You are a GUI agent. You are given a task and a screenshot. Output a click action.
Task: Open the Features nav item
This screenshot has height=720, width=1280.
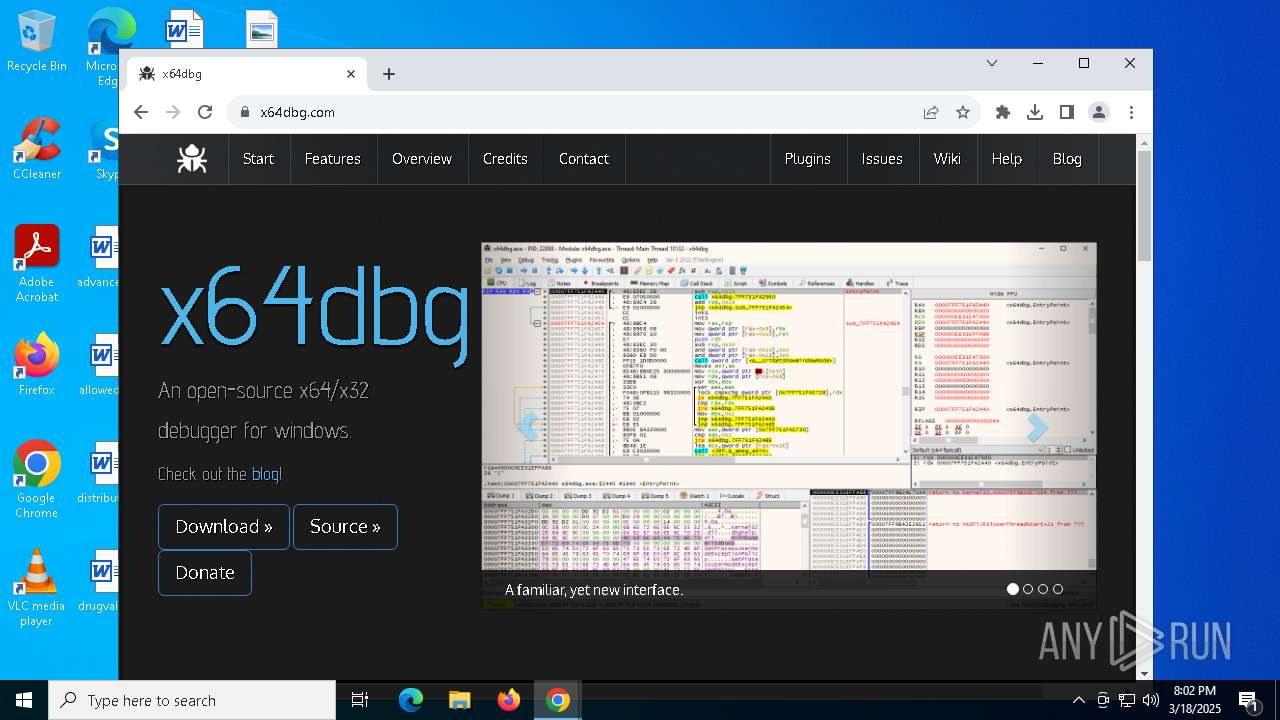click(333, 159)
